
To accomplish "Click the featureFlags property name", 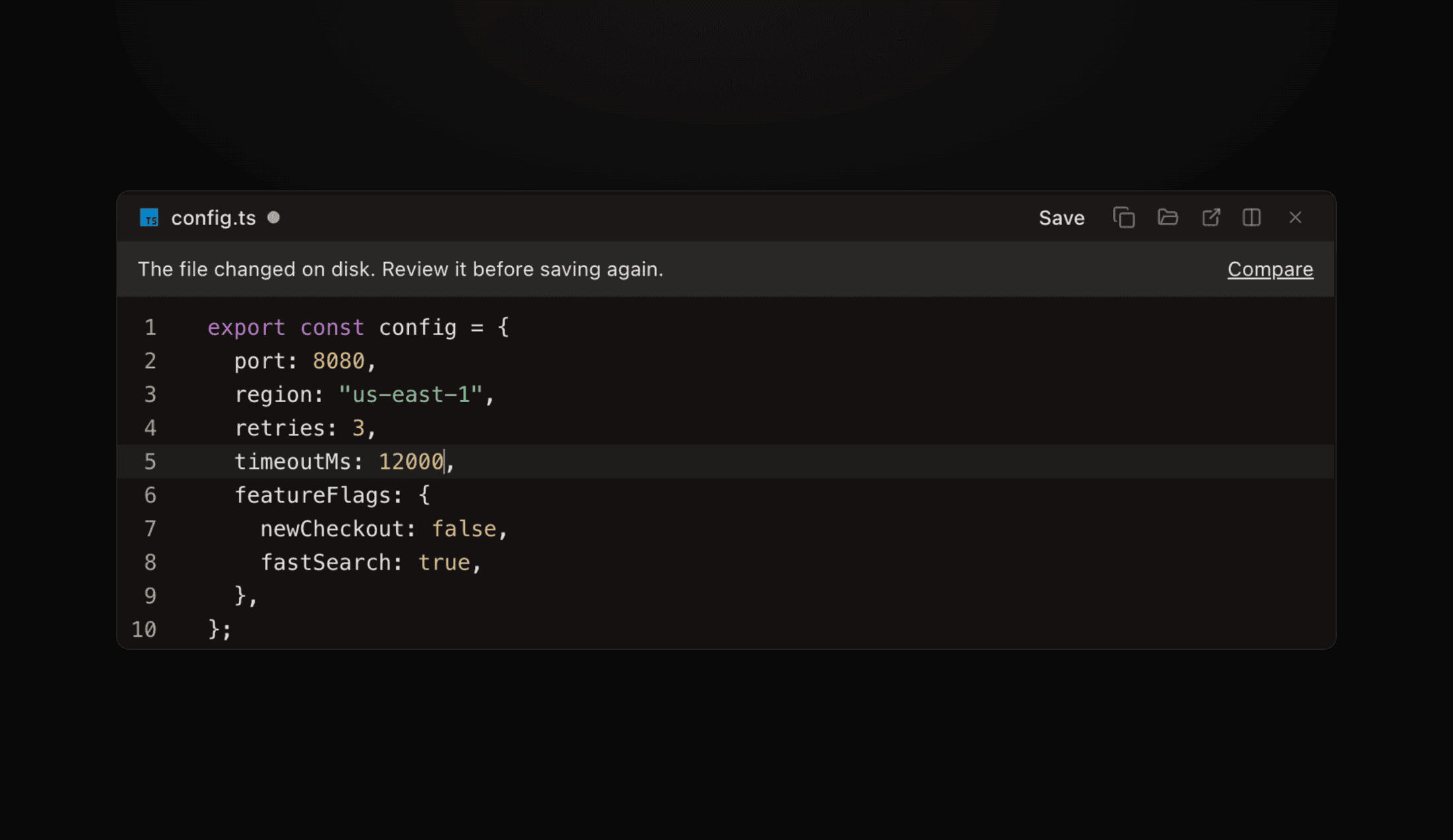I will tap(312, 495).
